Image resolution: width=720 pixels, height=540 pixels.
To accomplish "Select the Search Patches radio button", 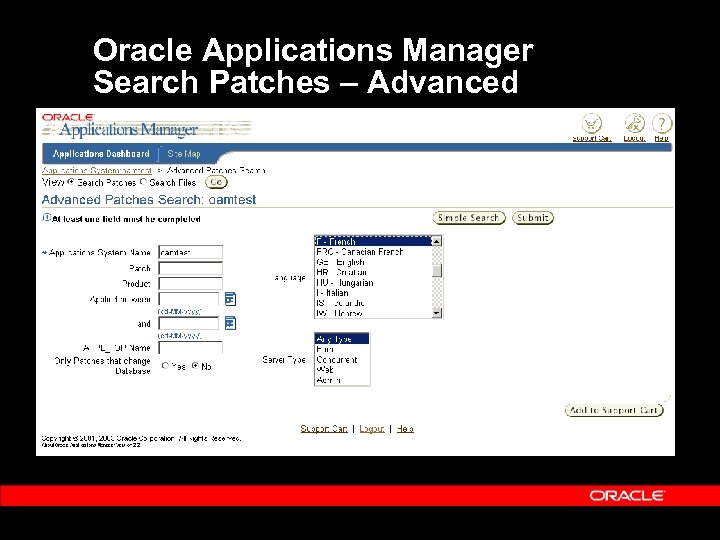I will tap(71, 182).
